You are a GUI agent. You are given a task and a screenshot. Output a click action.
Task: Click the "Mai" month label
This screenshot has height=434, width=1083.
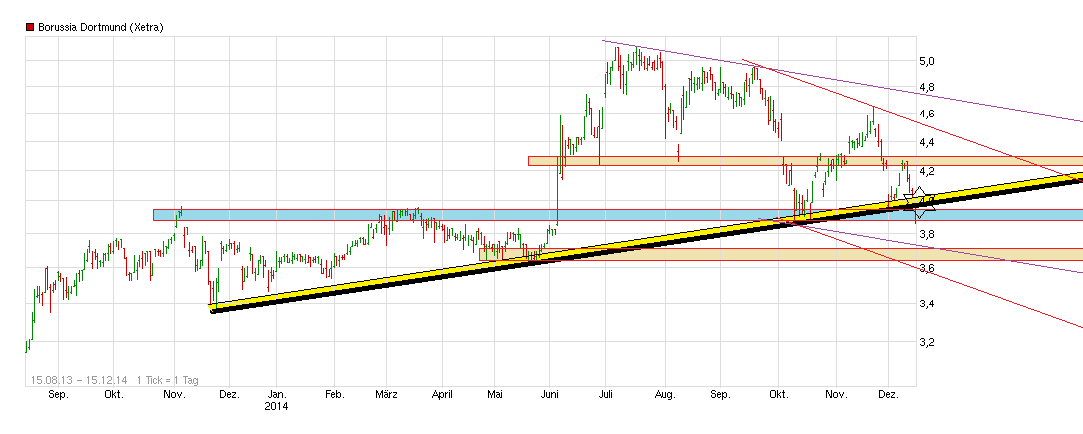coord(495,395)
